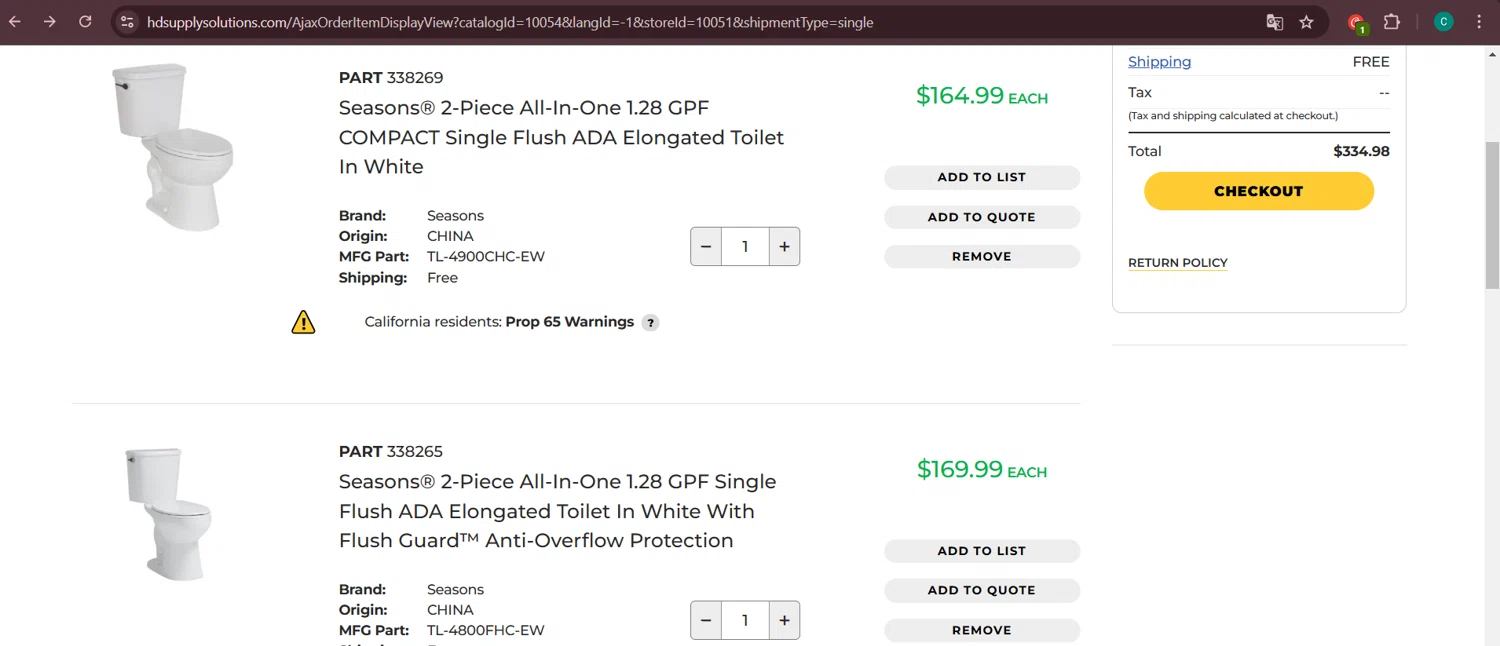
Task: Remove part 338269 from cart
Action: coord(982,256)
